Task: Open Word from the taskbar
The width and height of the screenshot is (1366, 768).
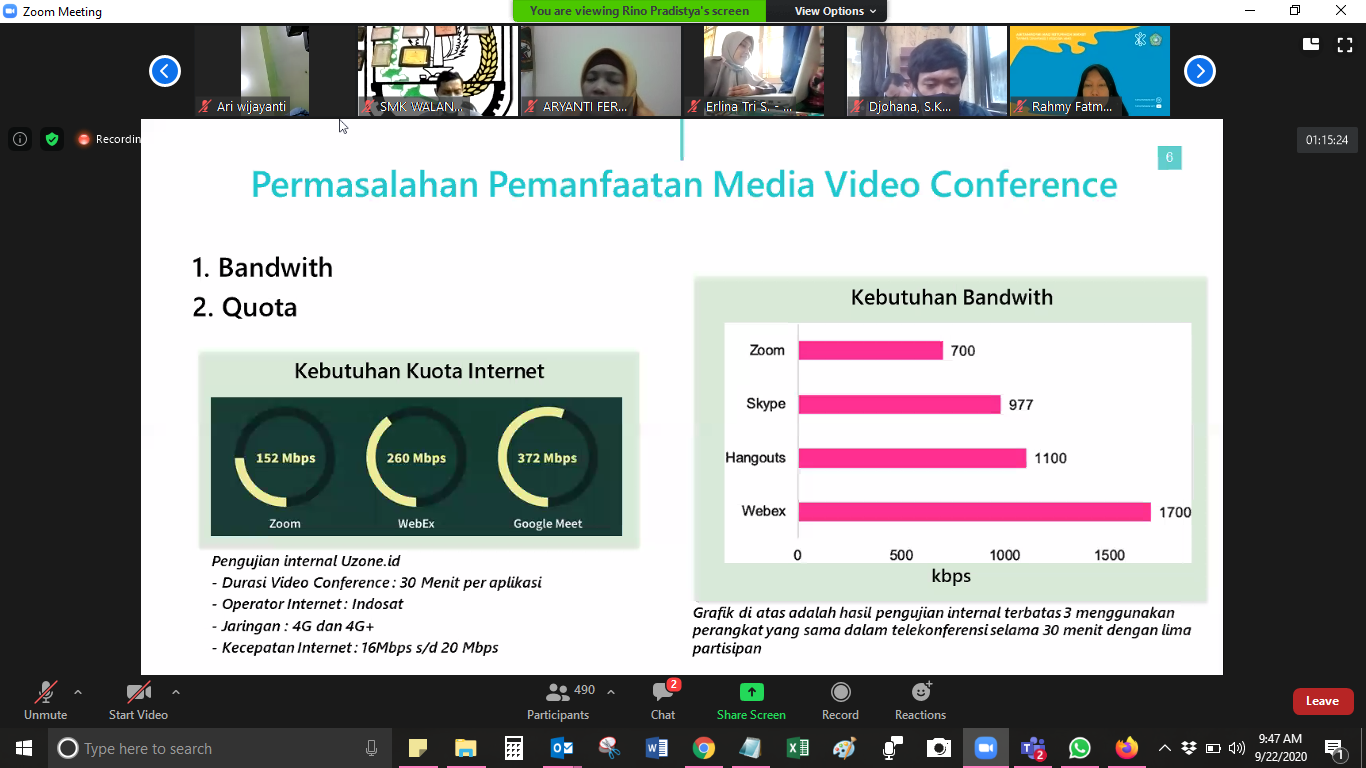Action: coord(657,748)
